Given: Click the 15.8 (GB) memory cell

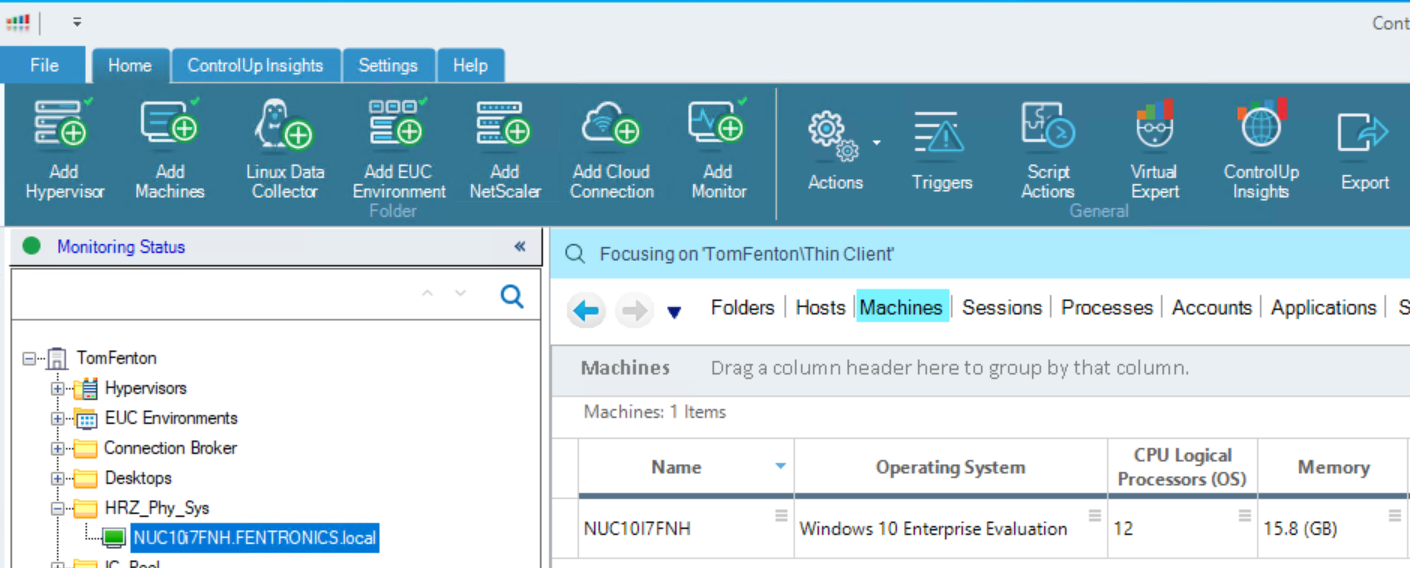Looking at the screenshot, I should [1333, 528].
